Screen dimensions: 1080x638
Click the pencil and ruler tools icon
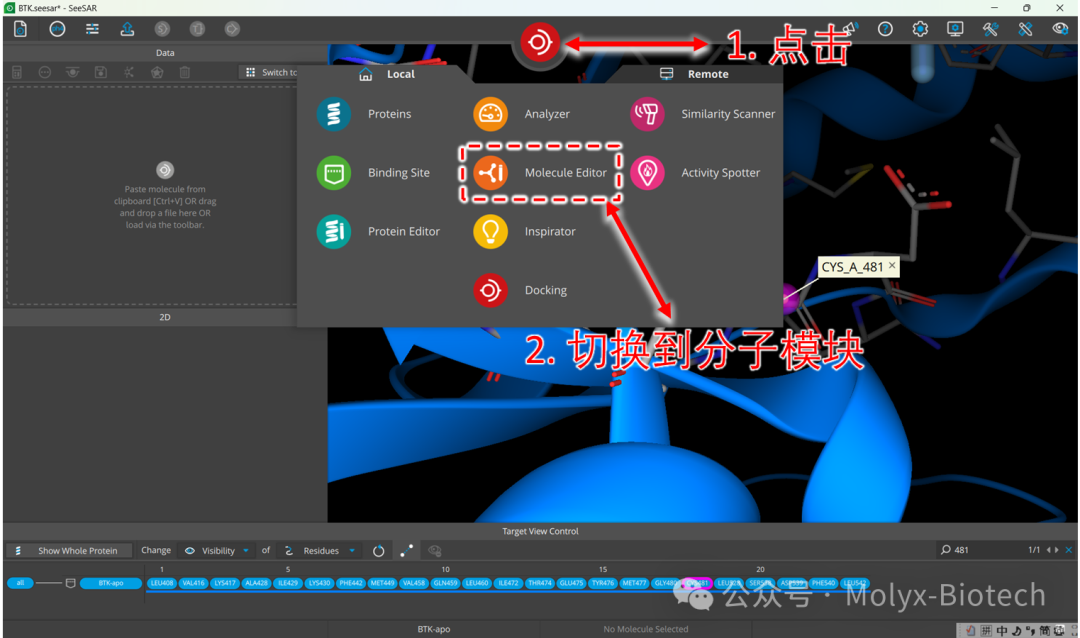pyautogui.click(x=1026, y=29)
